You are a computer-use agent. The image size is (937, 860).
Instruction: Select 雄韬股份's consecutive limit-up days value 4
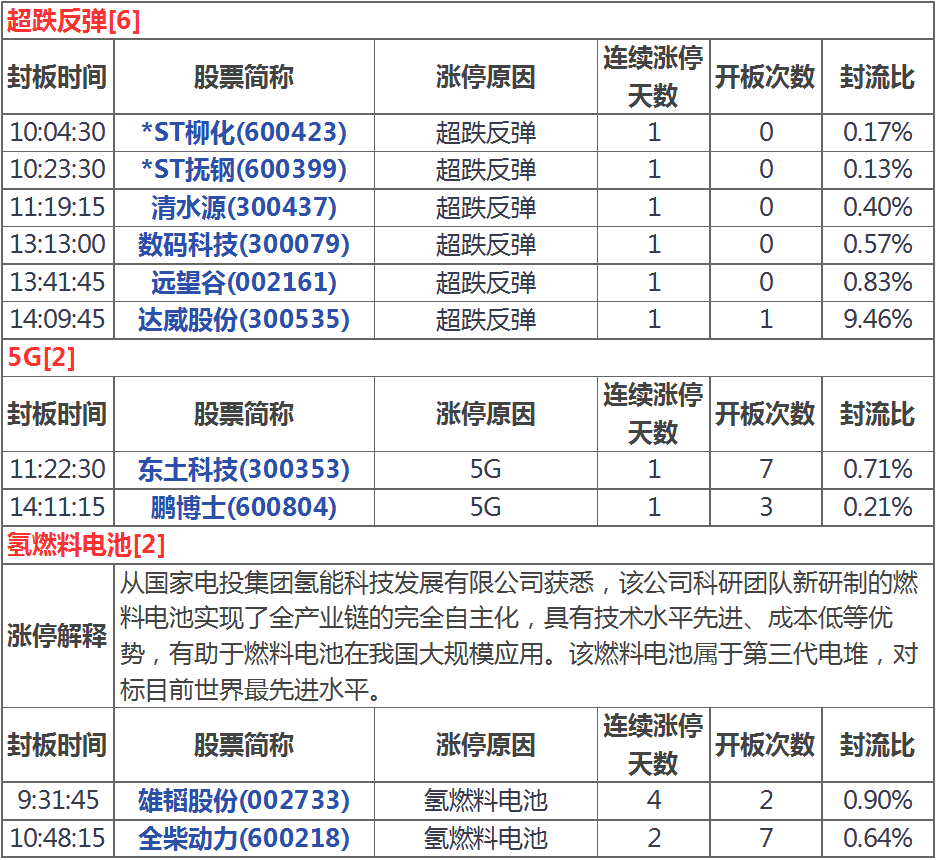(x=653, y=800)
